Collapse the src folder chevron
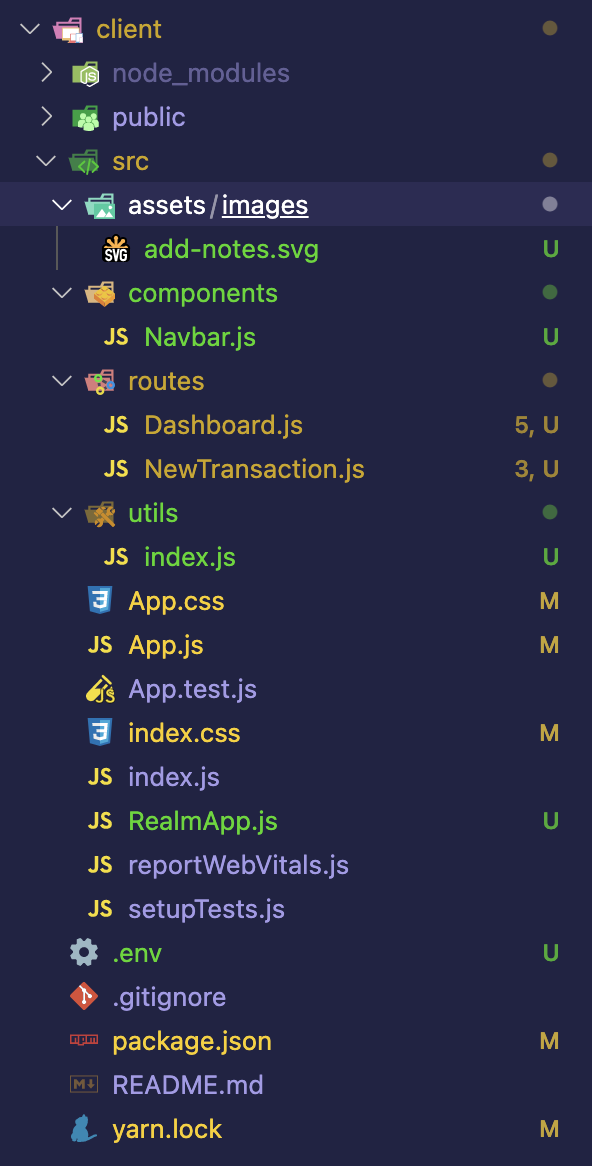 click(46, 161)
